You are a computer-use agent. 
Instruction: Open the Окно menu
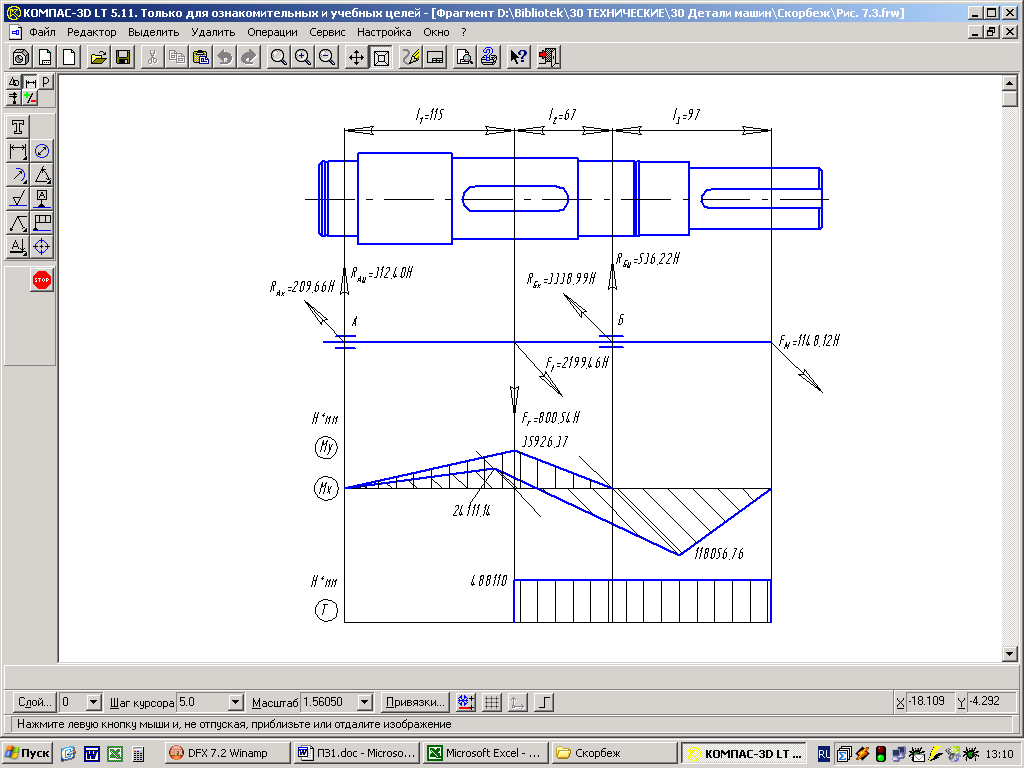tap(436, 32)
